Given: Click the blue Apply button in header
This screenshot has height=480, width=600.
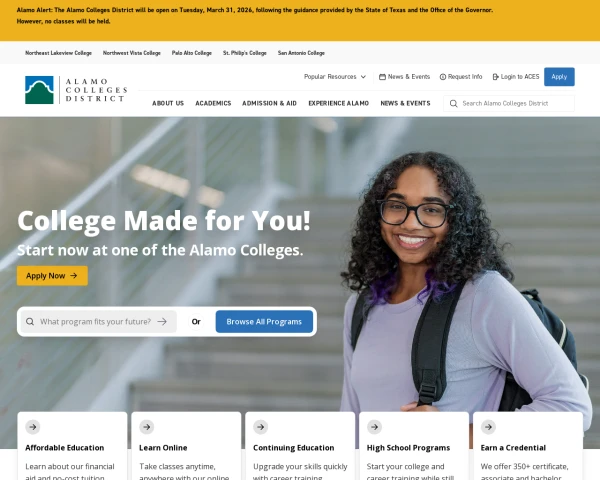Looking at the screenshot, I should pyautogui.click(x=559, y=77).
